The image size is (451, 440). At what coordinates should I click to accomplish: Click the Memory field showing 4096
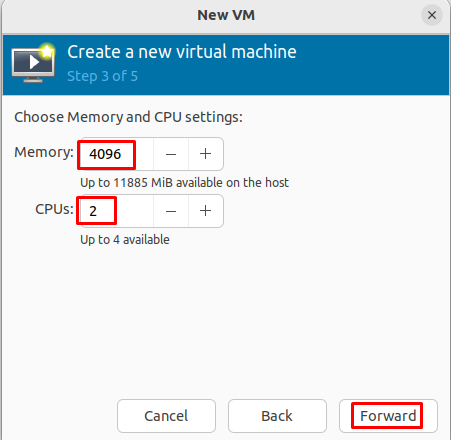[116, 154]
